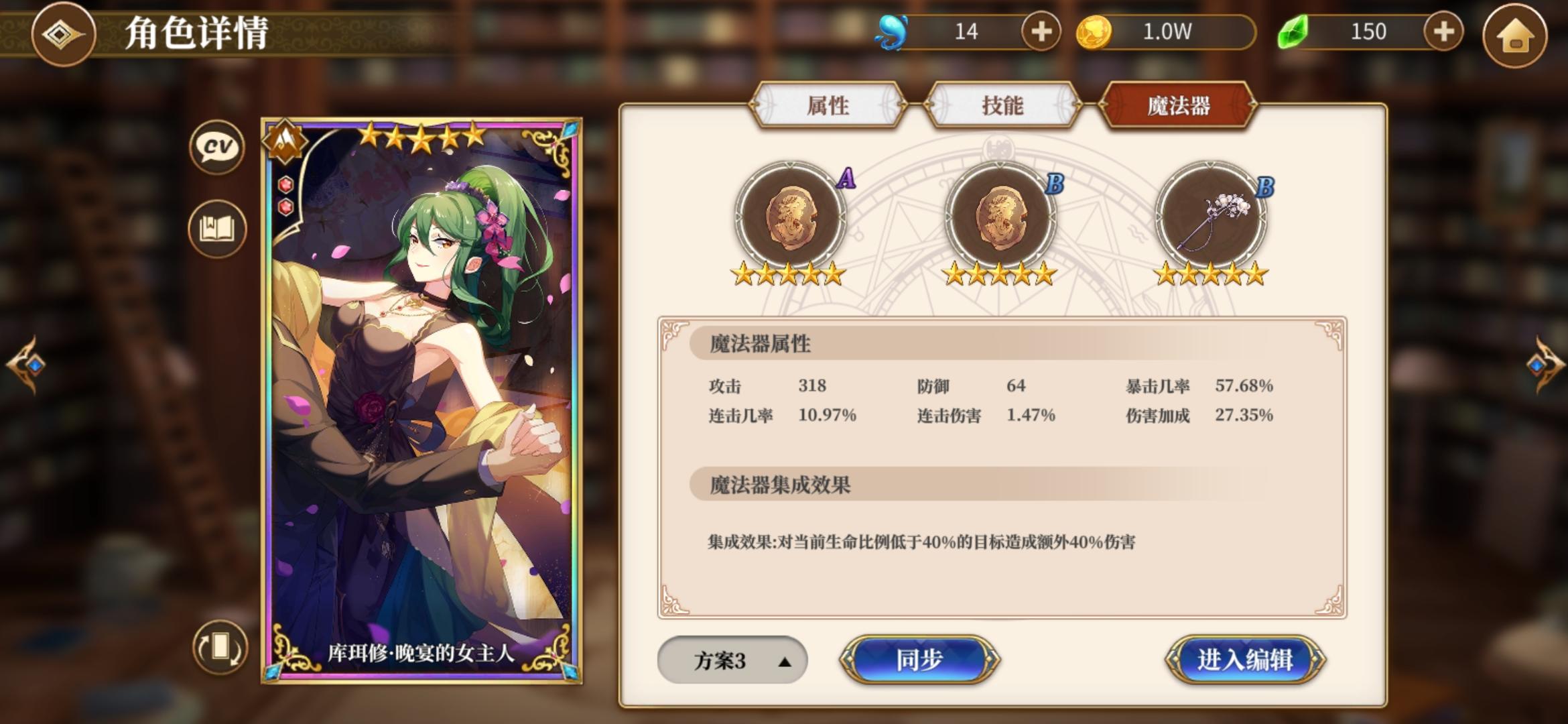Tap the CV voice bubble icon
Image resolution: width=1568 pixels, height=724 pixels.
[x=217, y=147]
